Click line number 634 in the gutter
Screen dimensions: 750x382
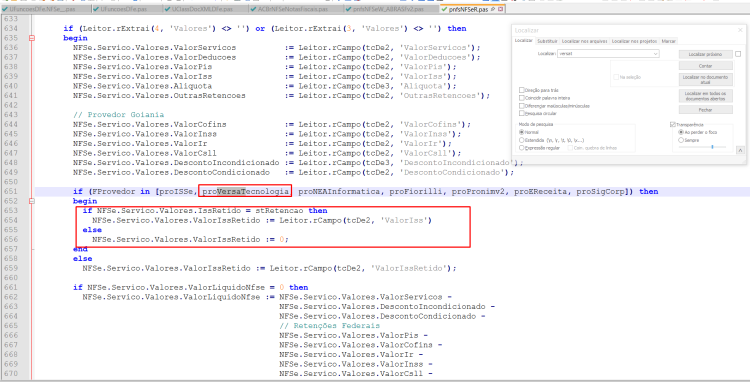tap(11, 29)
